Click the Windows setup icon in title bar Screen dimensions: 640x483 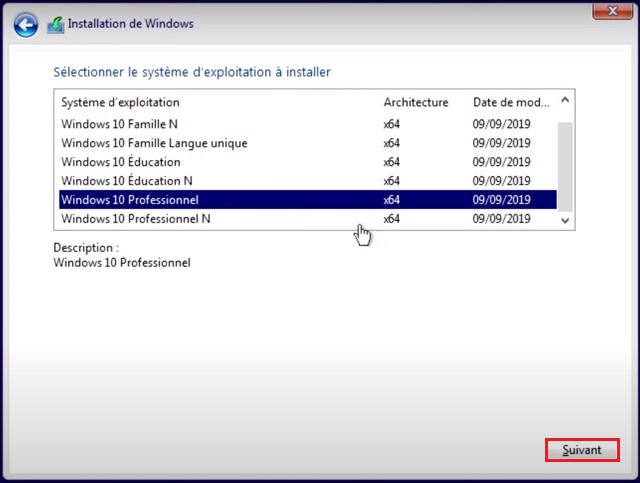(56, 25)
